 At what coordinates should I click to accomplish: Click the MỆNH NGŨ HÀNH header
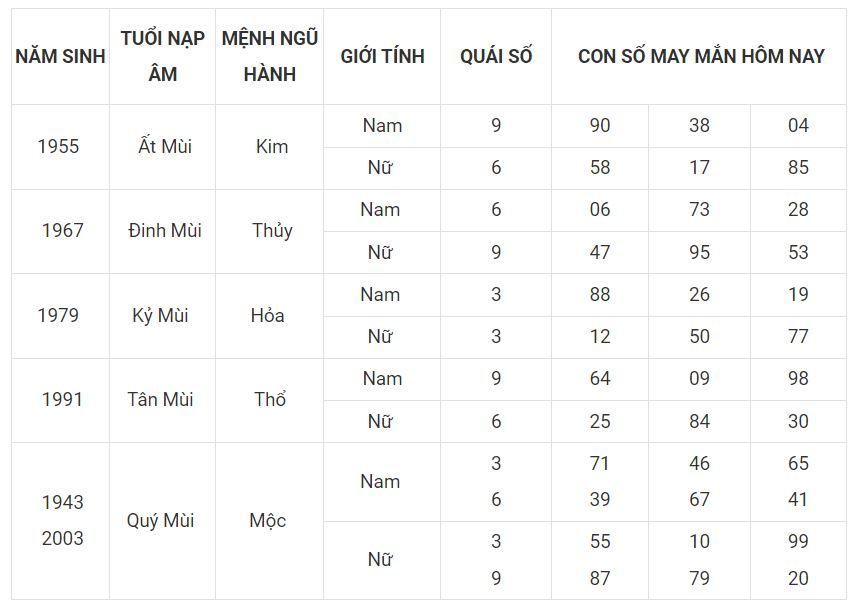(x=269, y=56)
